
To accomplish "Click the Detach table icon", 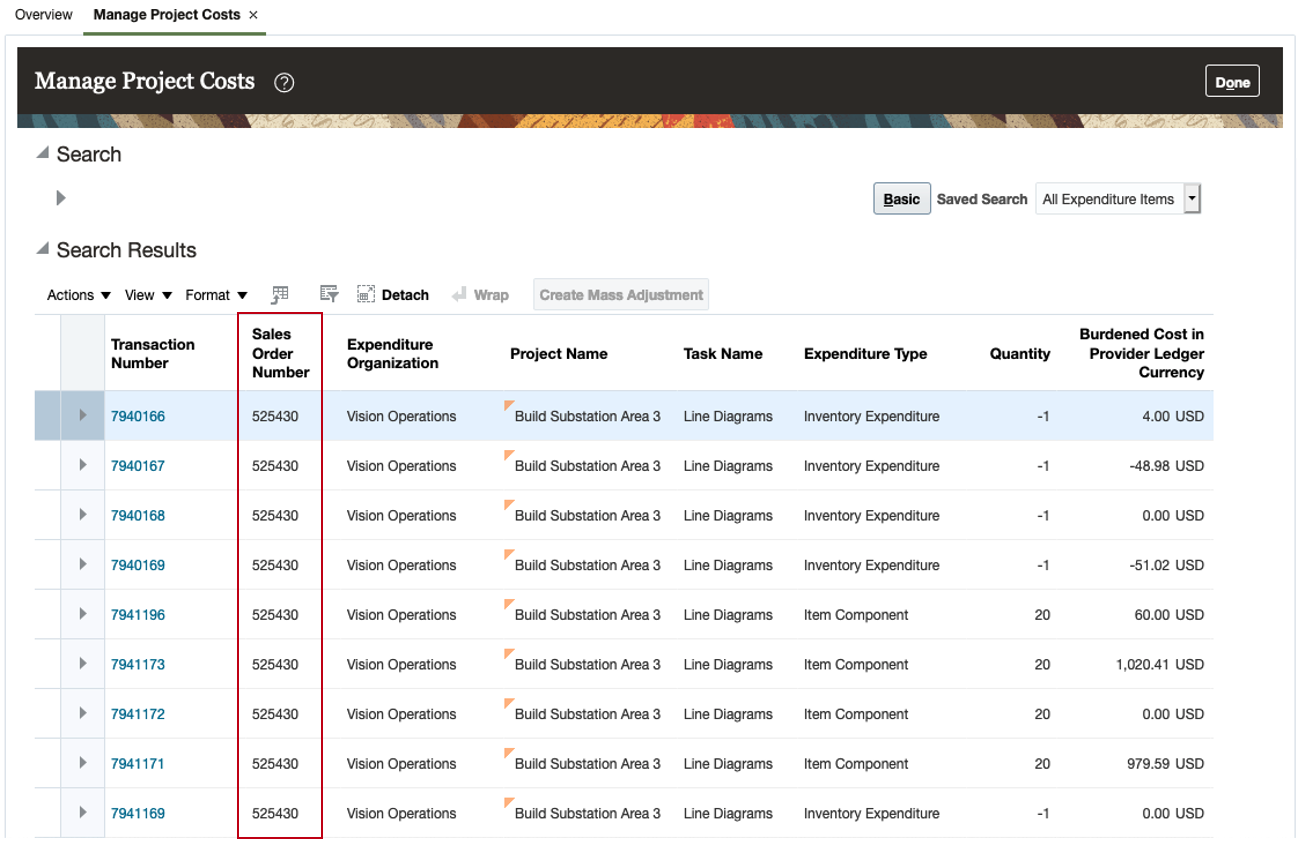I will pyautogui.click(x=366, y=294).
